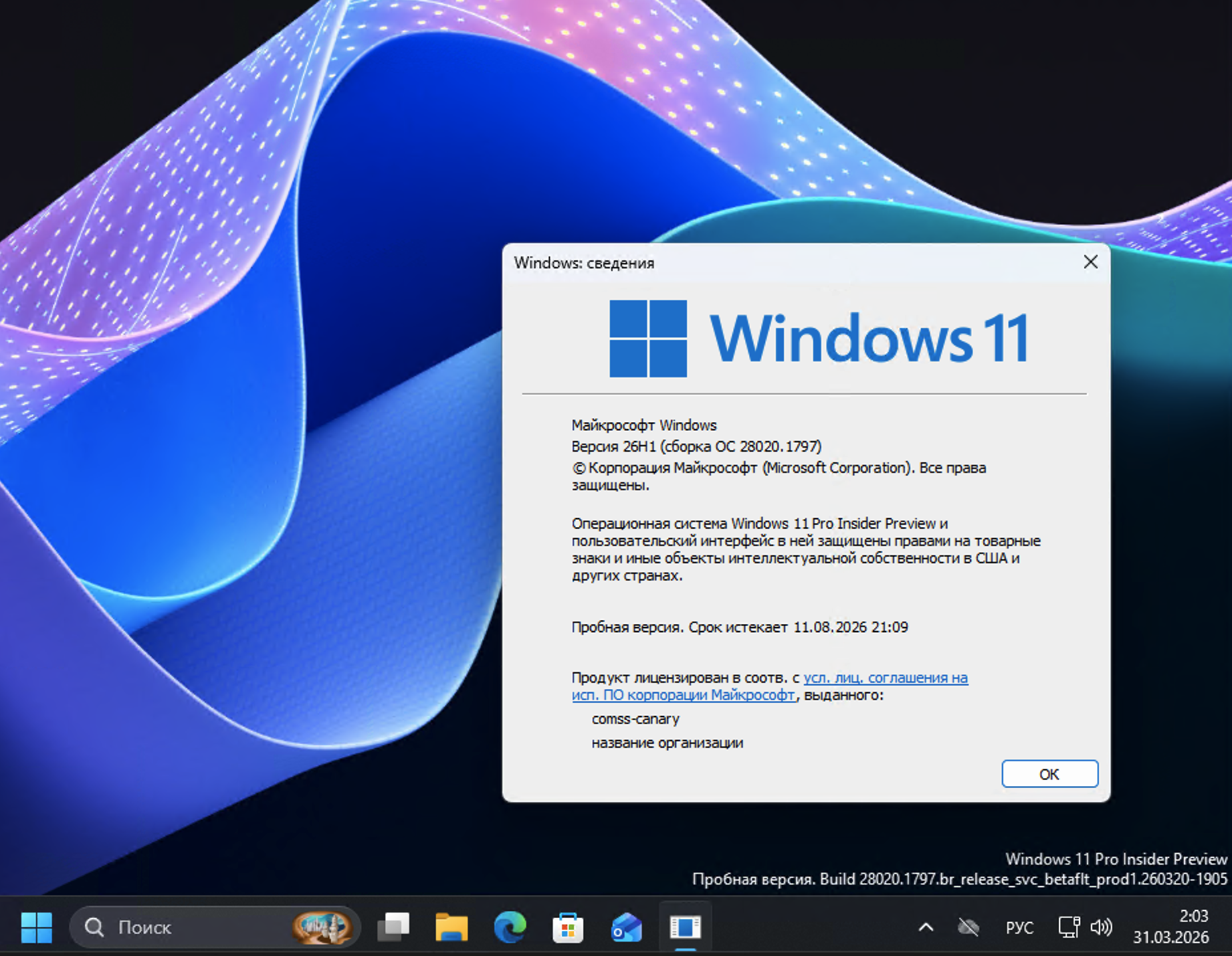Switch the РУС input language
Screen dimensions: 1232x956
pos(1019,927)
